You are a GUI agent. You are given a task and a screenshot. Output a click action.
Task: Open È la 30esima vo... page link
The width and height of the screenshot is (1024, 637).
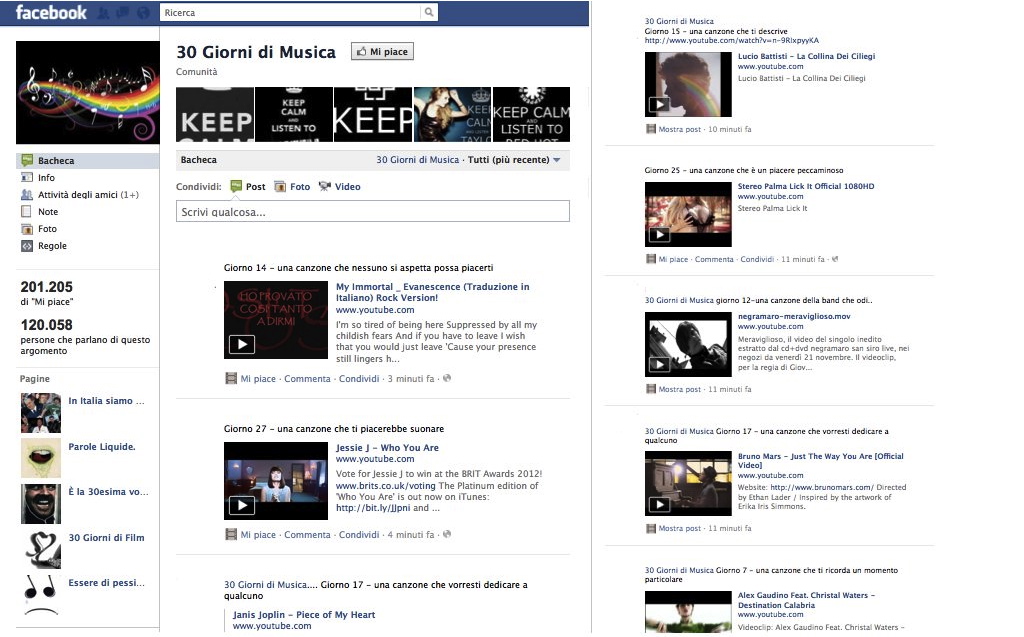click(x=108, y=492)
